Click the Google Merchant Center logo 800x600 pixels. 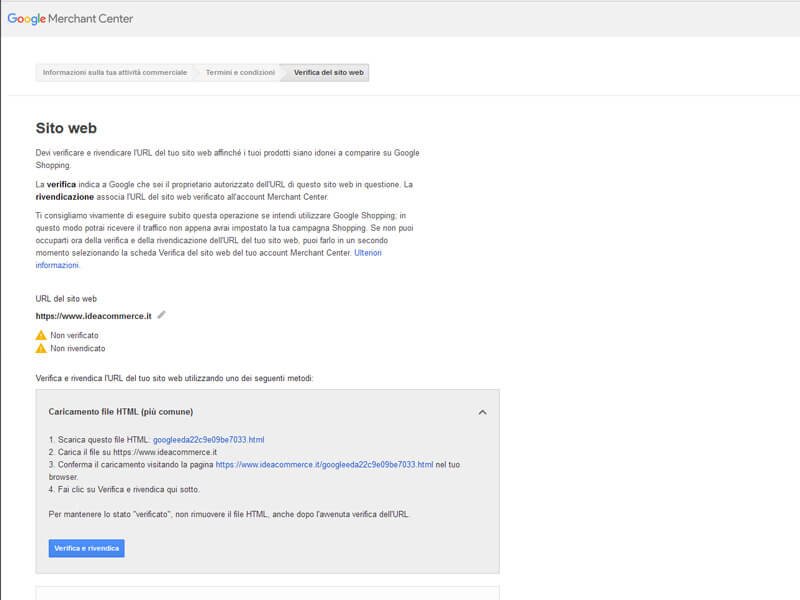click(x=70, y=19)
